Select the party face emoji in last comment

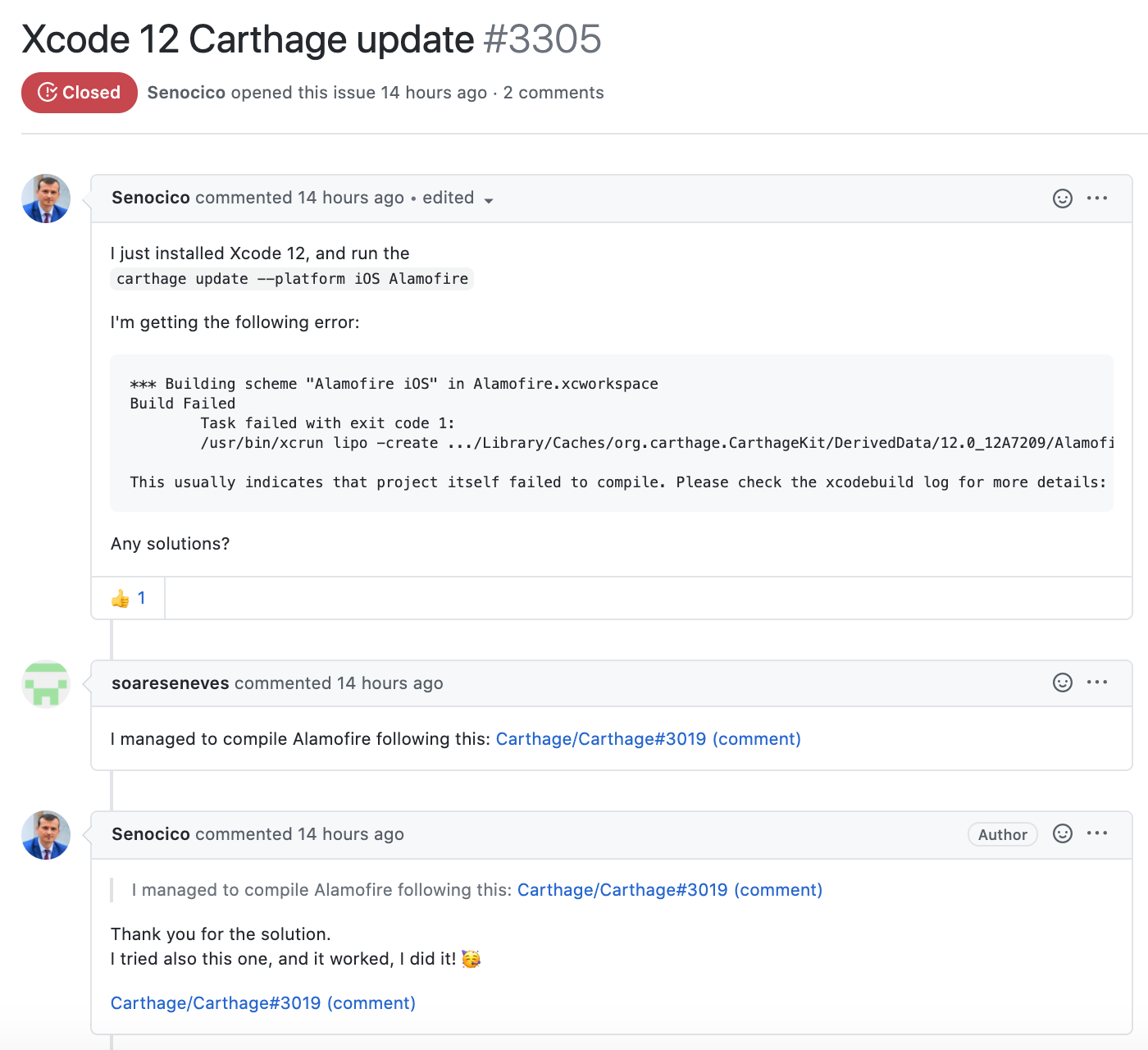tap(471, 959)
